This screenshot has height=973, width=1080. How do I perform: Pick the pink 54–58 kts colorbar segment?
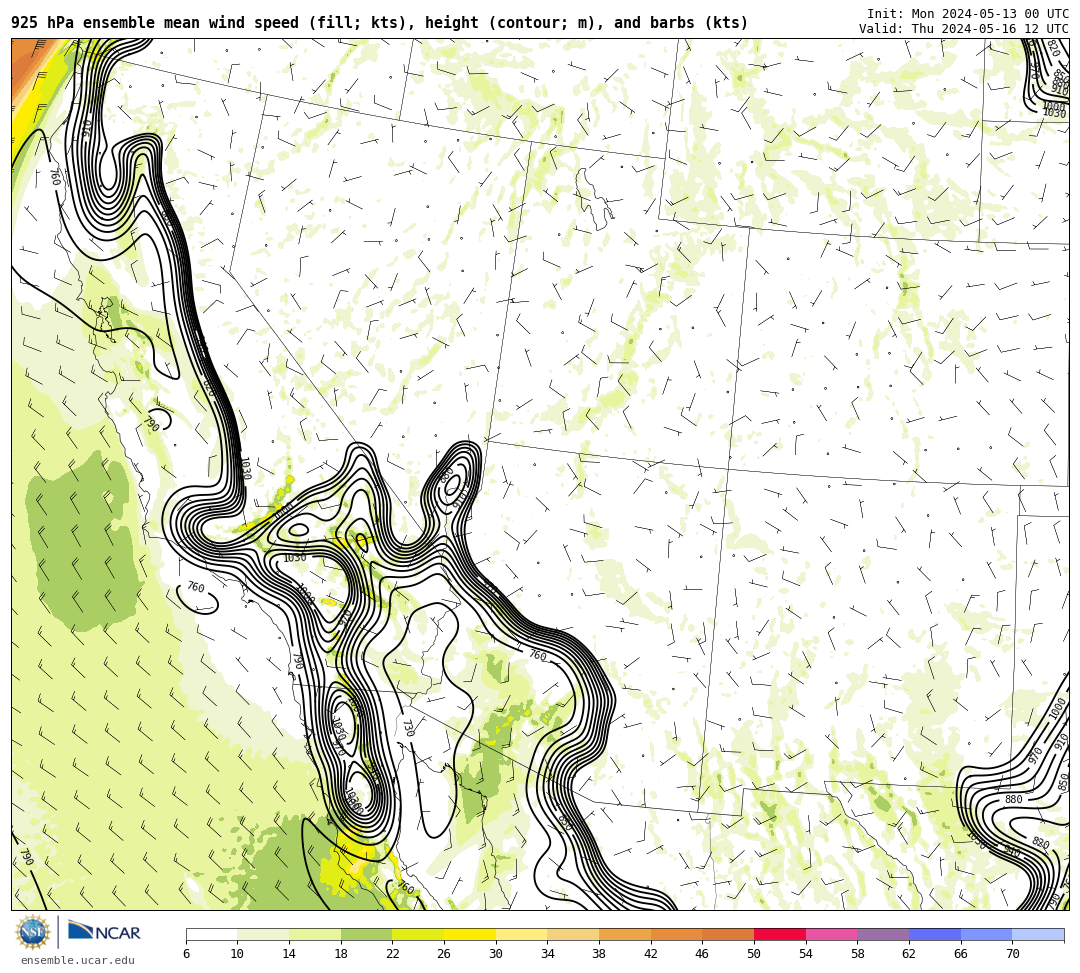pos(831,934)
